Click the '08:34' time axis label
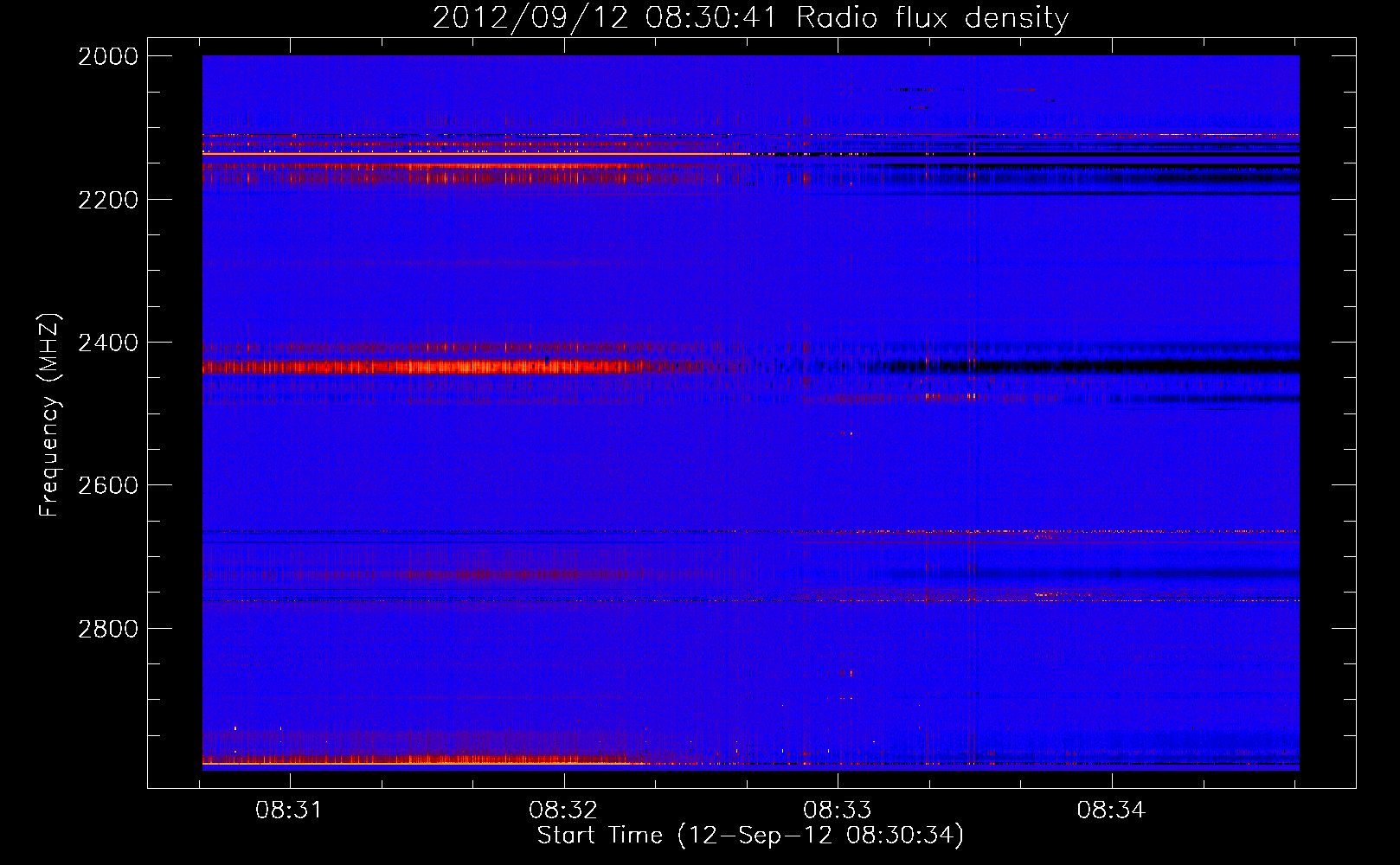 pos(1111,810)
